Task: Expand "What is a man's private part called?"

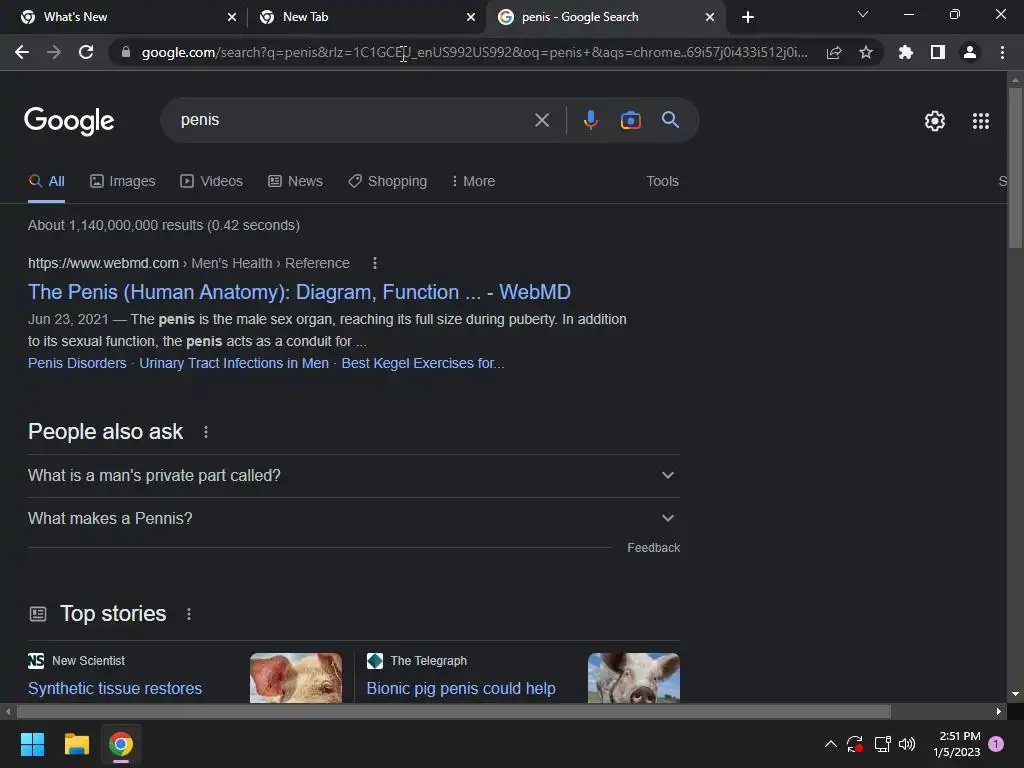Action: [x=353, y=475]
